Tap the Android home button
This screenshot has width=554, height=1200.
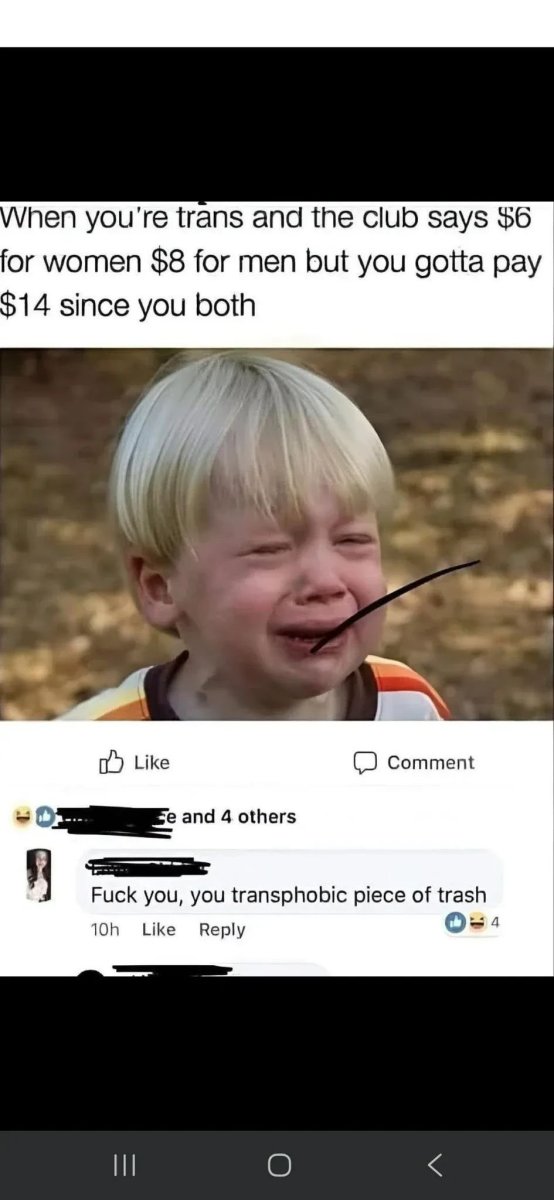280,1165
